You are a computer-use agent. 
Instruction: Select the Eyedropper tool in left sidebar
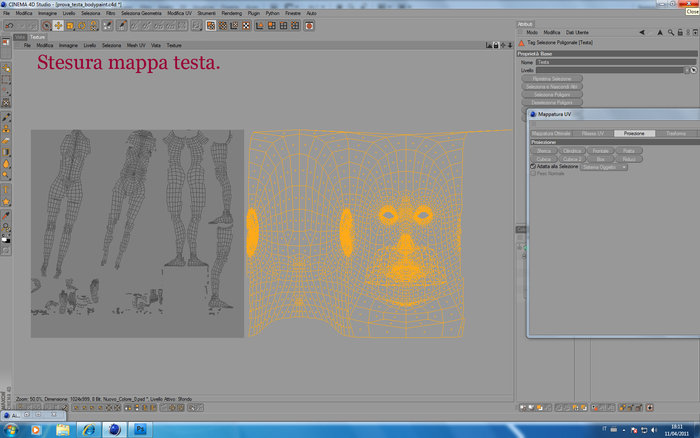click(x=6, y=216)
